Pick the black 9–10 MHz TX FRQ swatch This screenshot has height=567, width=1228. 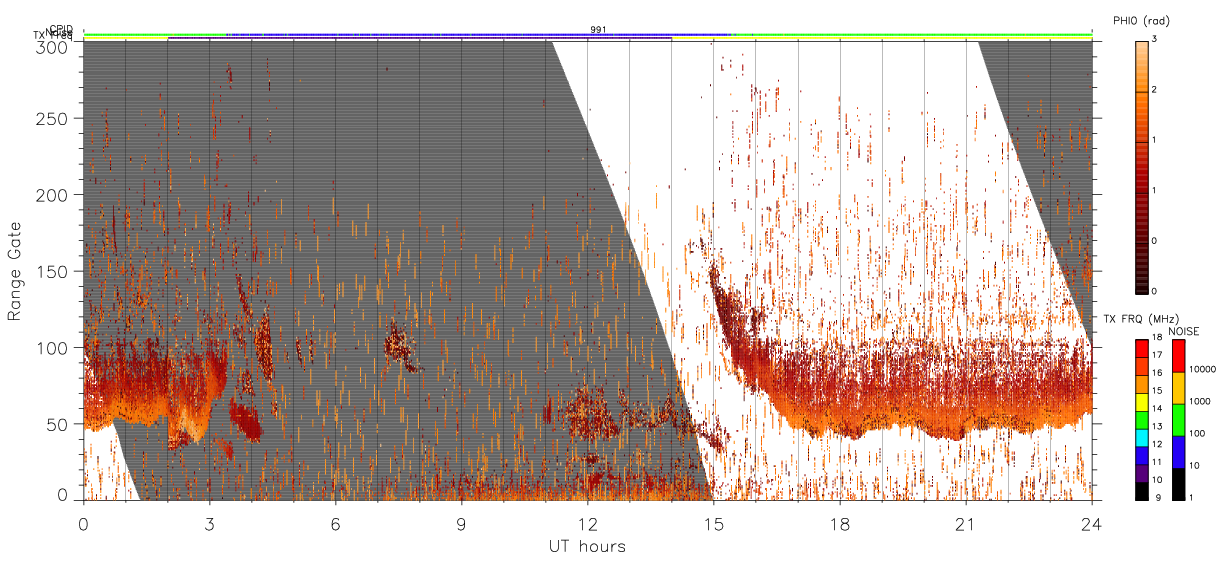coord(1142,490)
